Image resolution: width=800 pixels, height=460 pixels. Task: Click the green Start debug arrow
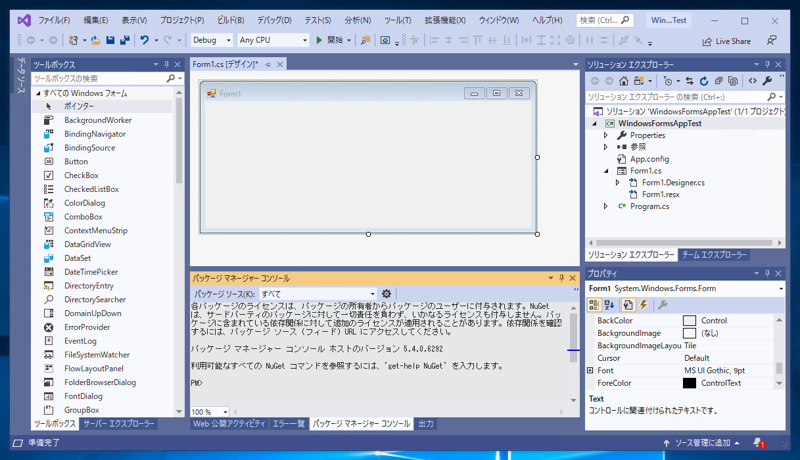coord(319,40)
